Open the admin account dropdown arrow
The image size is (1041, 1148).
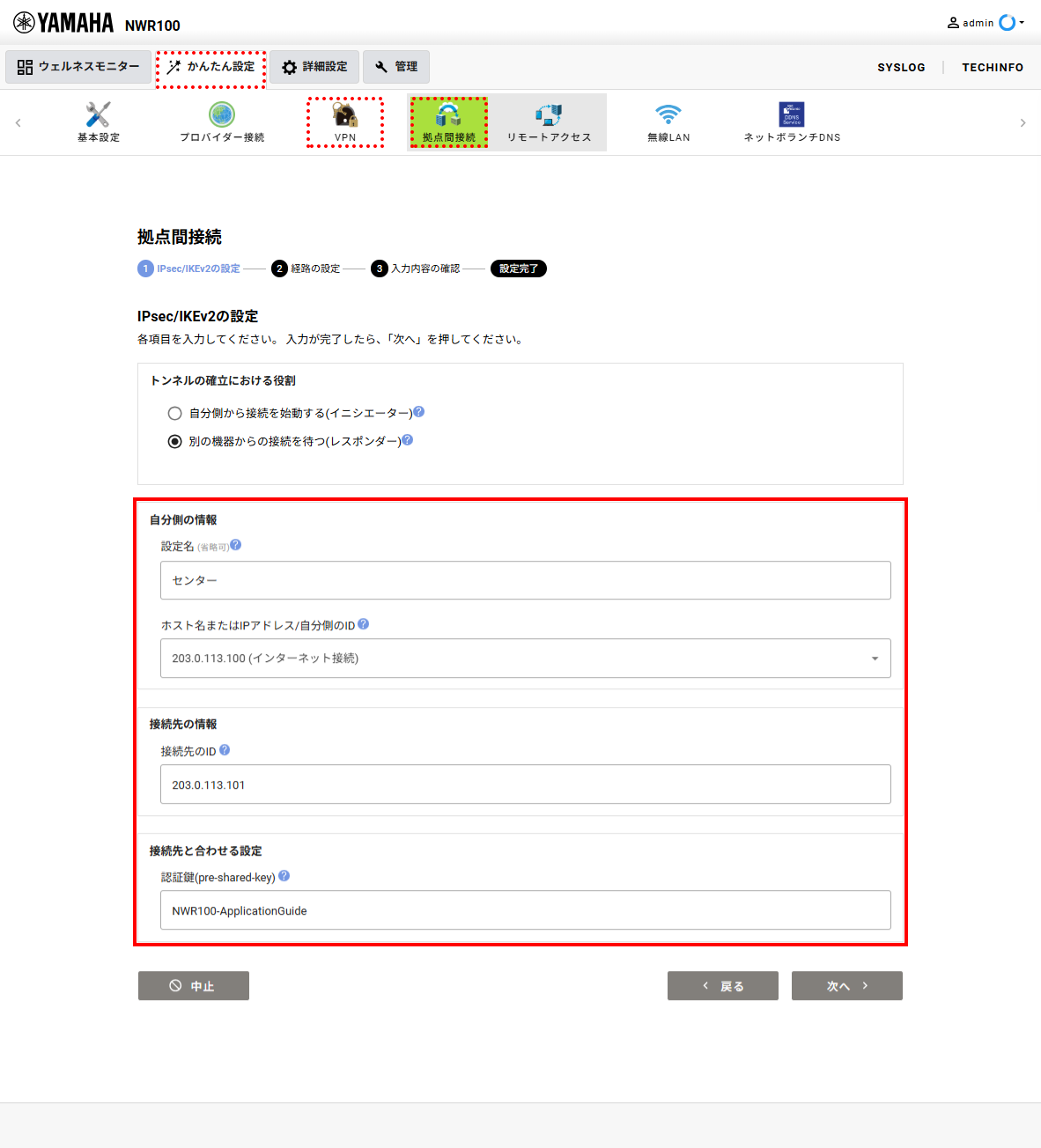pos(1022,23)
